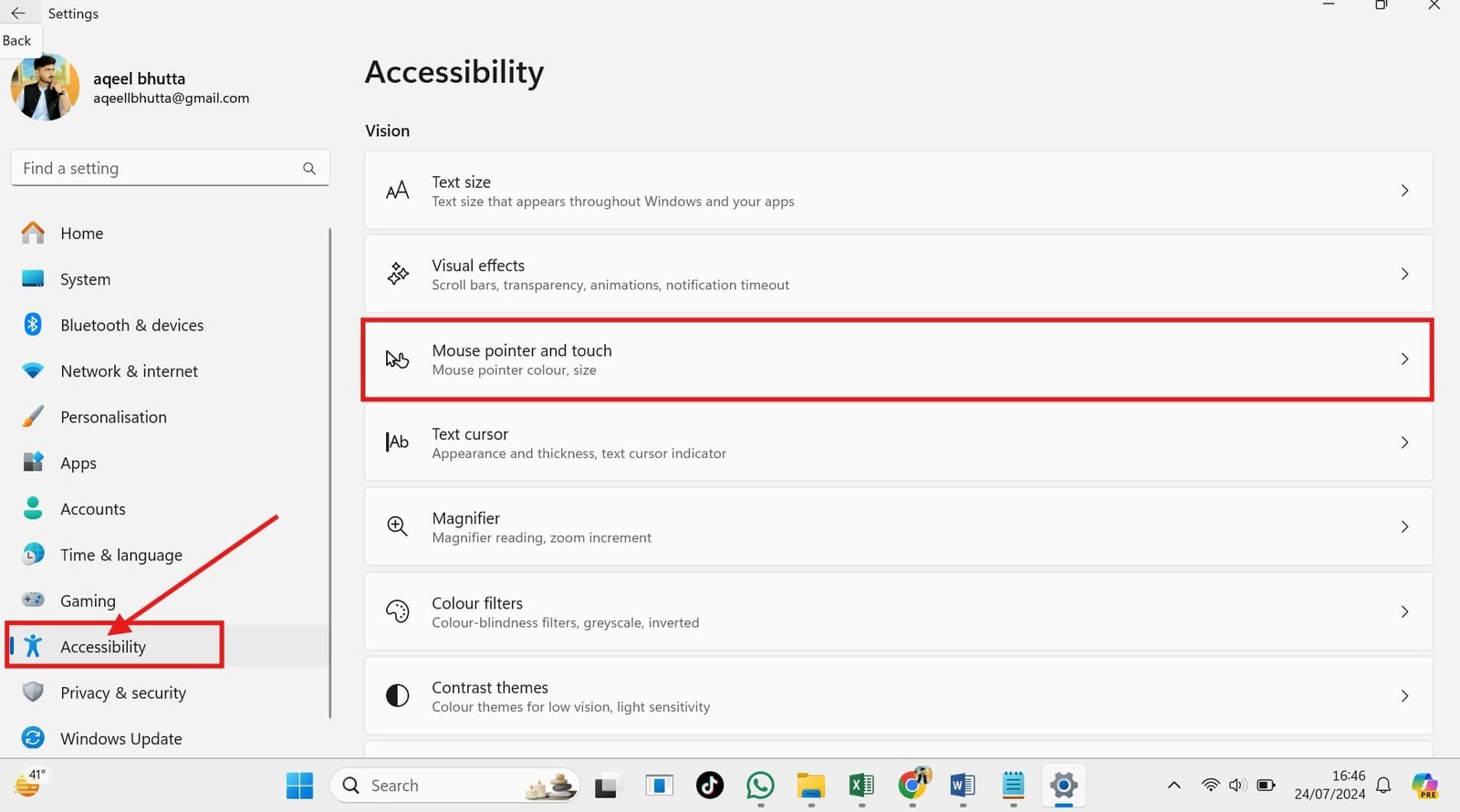This screenshot has height=812, width=1460.
Task: Expand the Text cursor chevron arrow
Action: point(1404,442)
